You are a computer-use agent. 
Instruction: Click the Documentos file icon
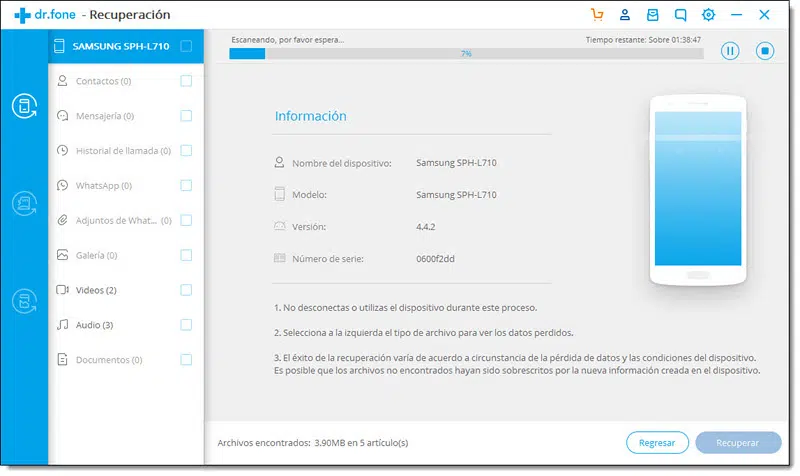62,359
